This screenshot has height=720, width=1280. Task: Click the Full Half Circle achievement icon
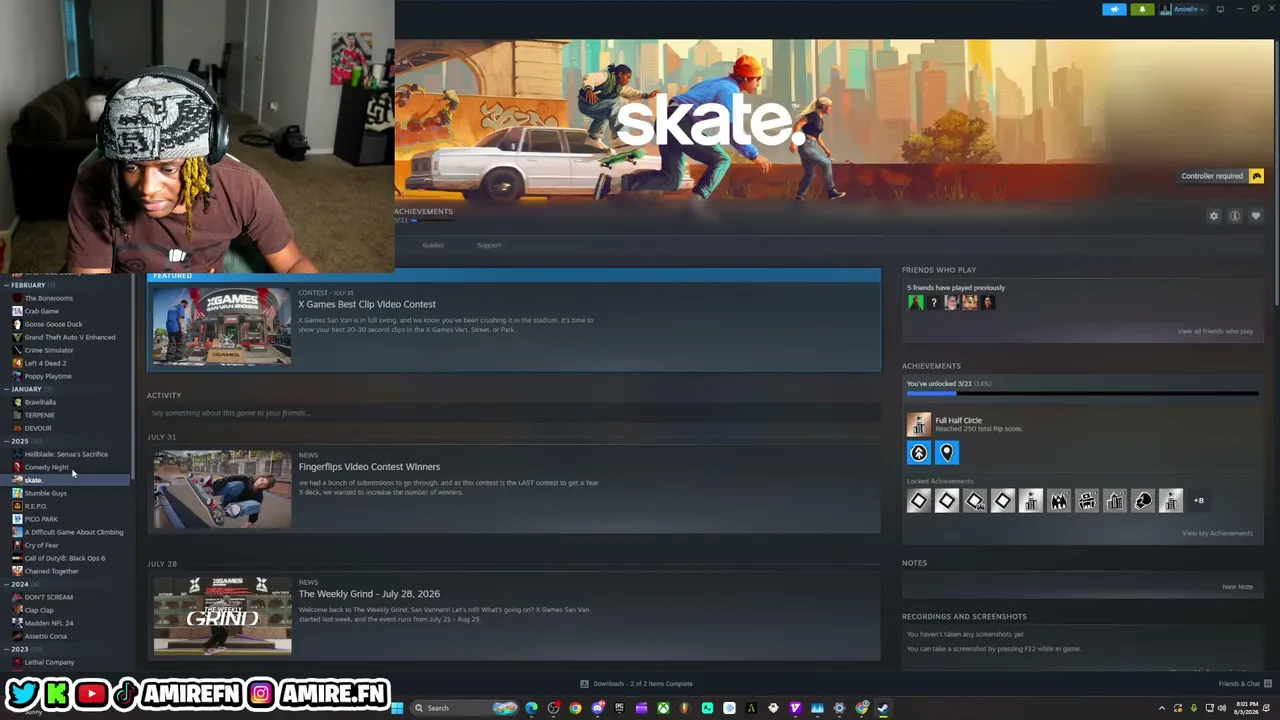(919, 424)
